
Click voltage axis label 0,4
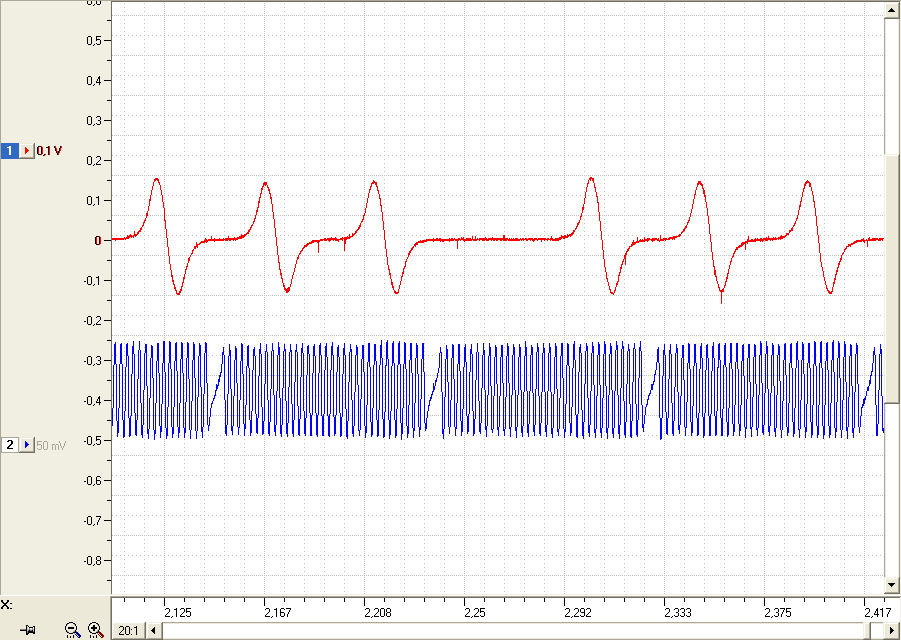94,81
